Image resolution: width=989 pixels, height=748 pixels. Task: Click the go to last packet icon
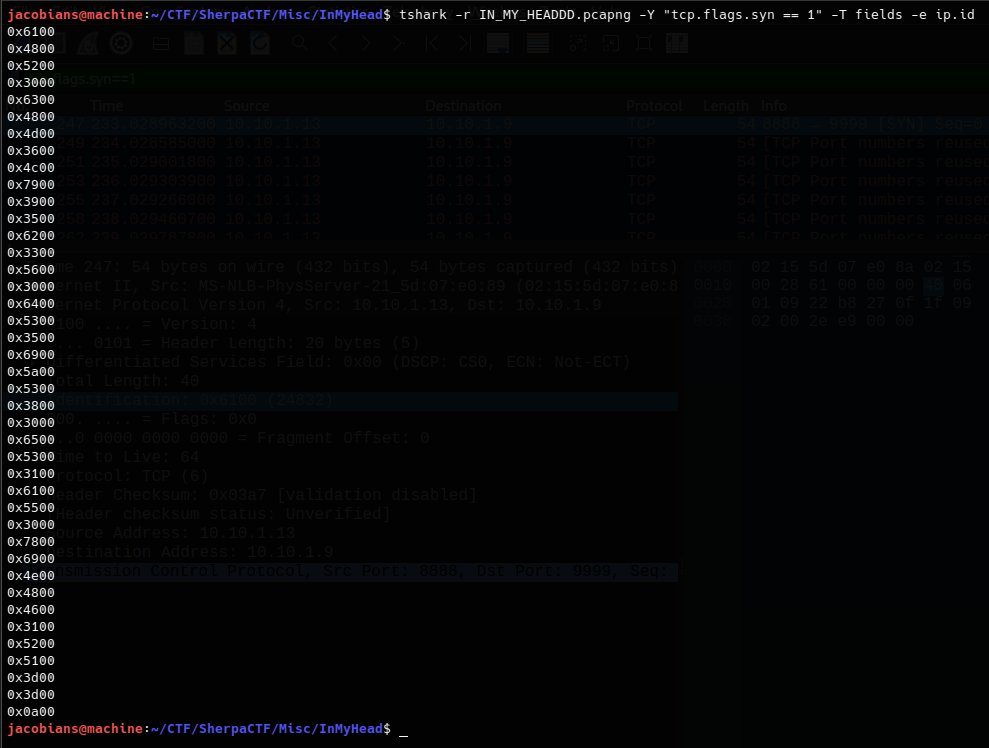click(465, 43)
